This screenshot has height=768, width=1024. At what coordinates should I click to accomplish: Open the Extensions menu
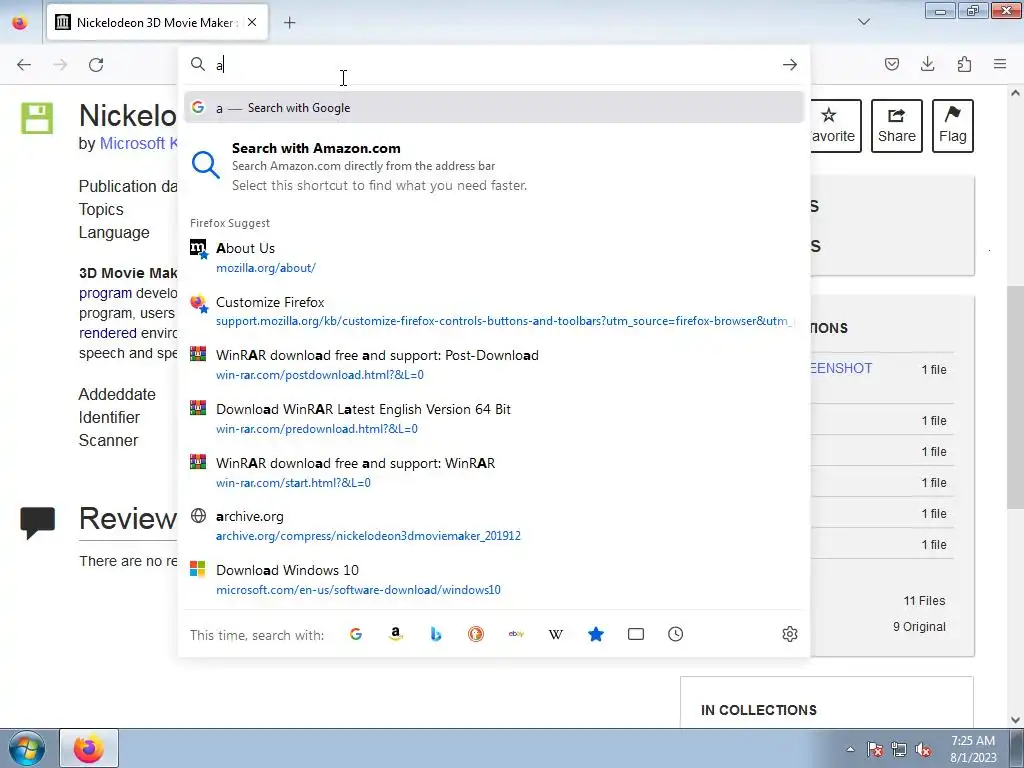click(964, 64)
